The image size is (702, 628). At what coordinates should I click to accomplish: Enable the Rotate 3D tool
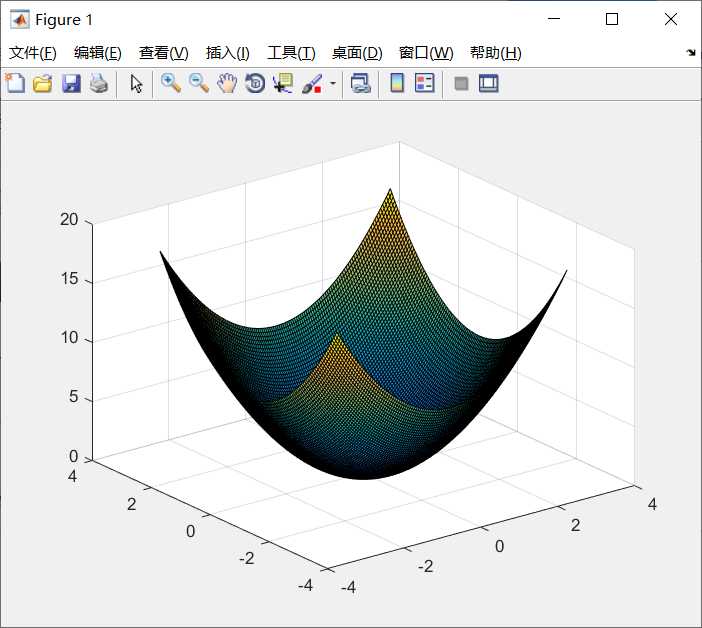[255, 83]
